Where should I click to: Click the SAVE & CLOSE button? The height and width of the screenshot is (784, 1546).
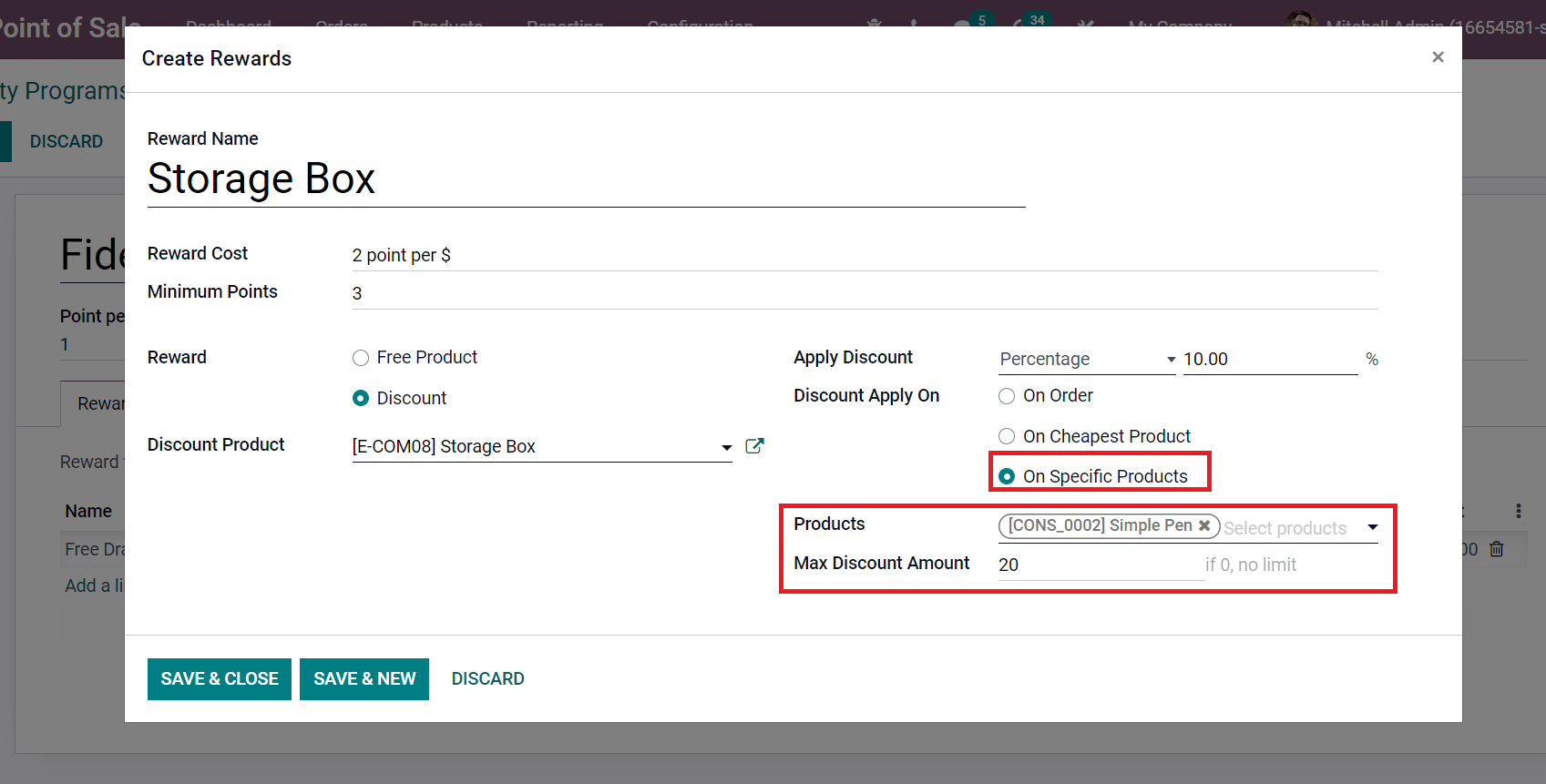[x=220, y=679]
